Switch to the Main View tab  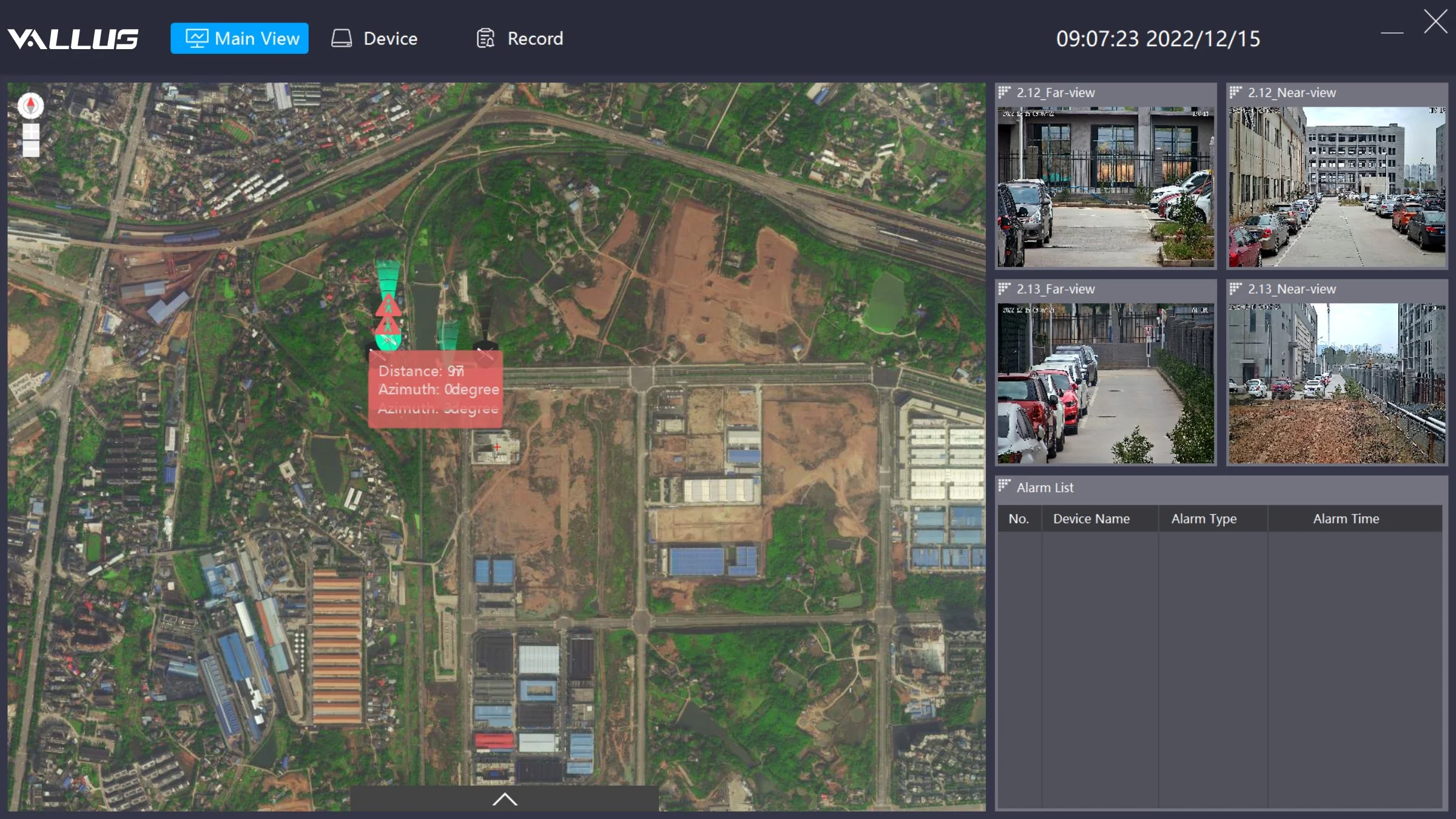pos(240,39)
